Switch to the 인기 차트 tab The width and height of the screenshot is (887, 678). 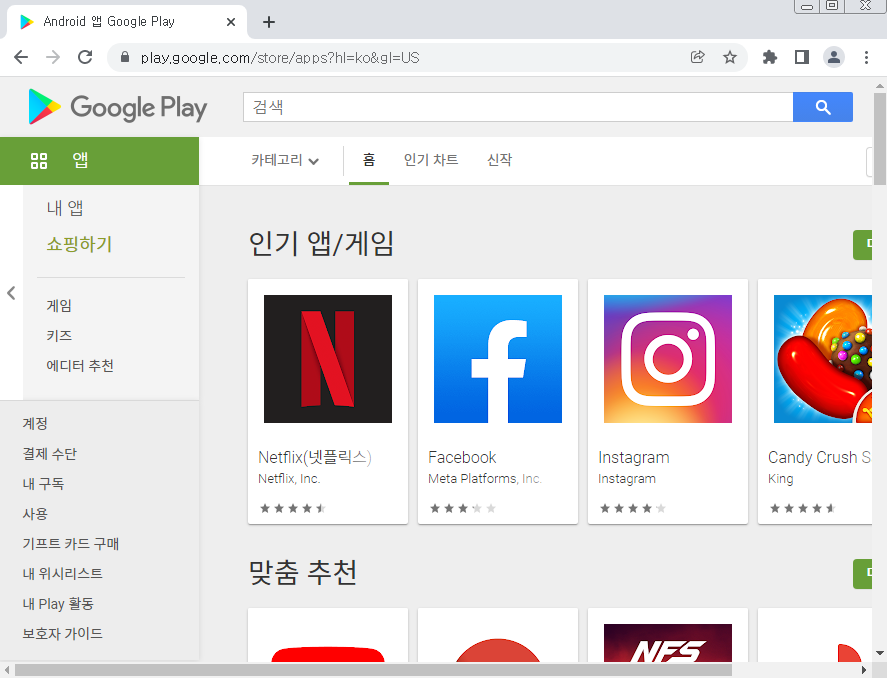pyautogui.click(x=430, y=160)
